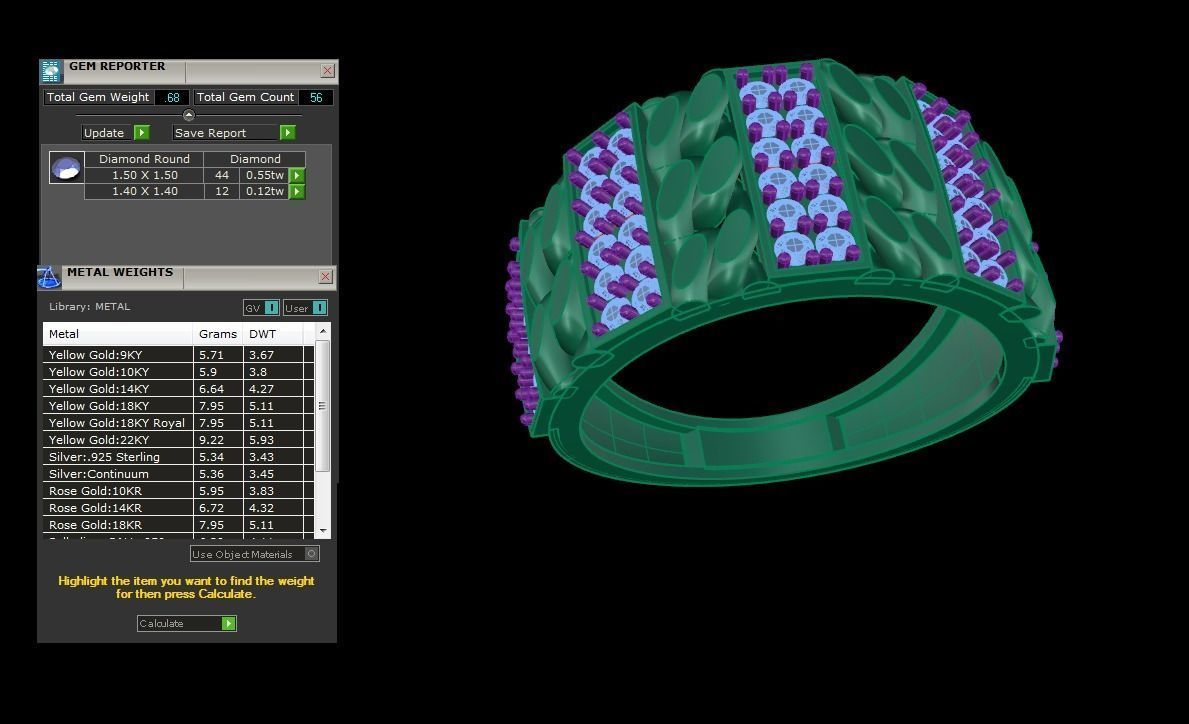Click the 1.50 X 1.50 gem size cell

(144, 175)
